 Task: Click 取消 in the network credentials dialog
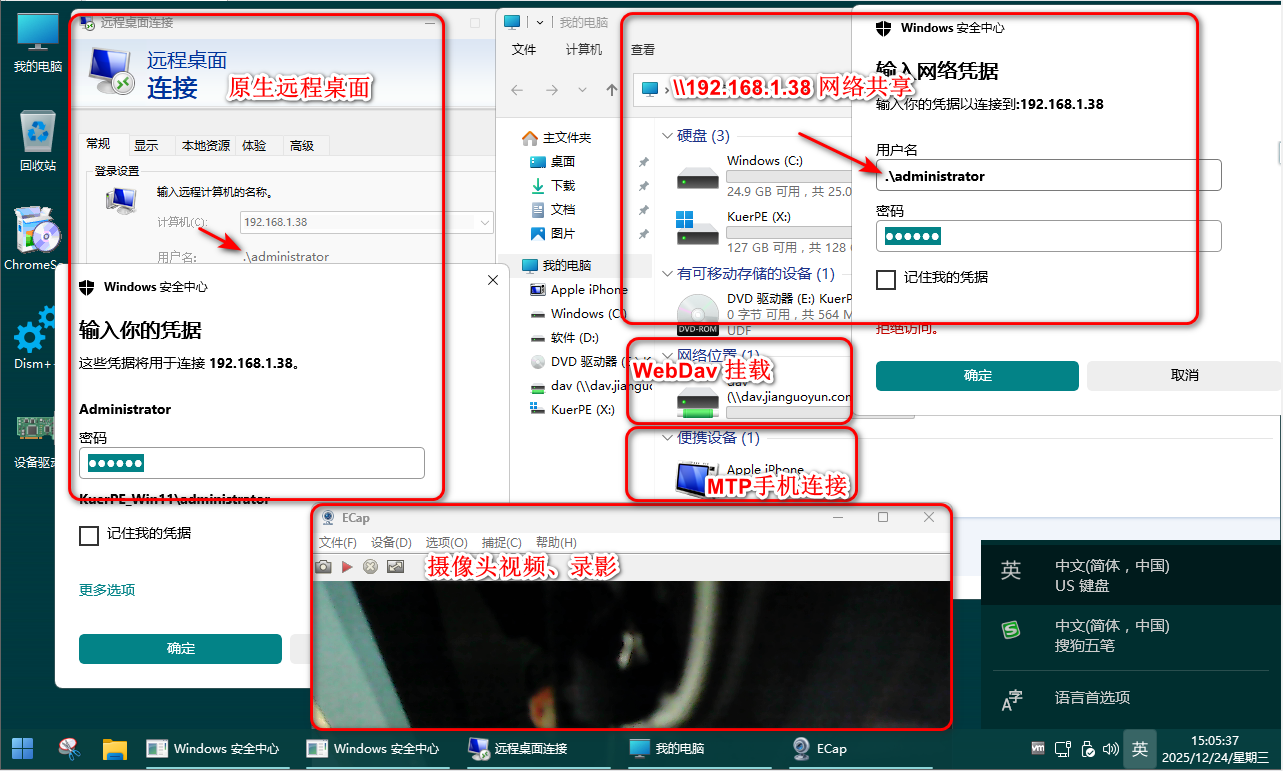click(x=1184, y=376)
